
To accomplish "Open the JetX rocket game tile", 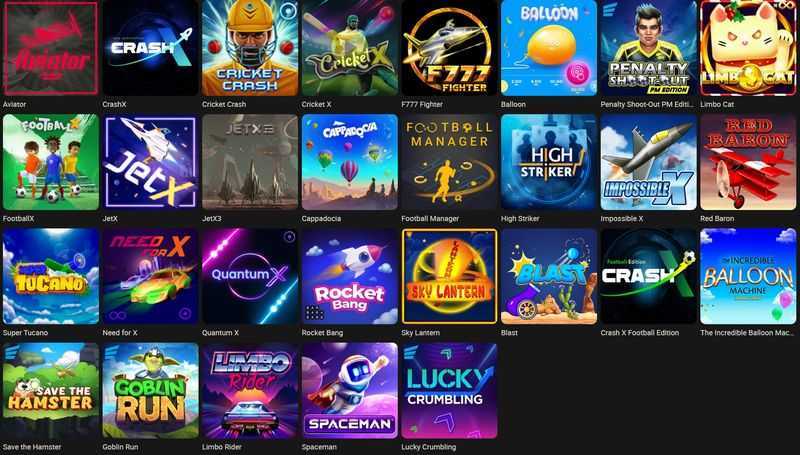I will [150, 162].
